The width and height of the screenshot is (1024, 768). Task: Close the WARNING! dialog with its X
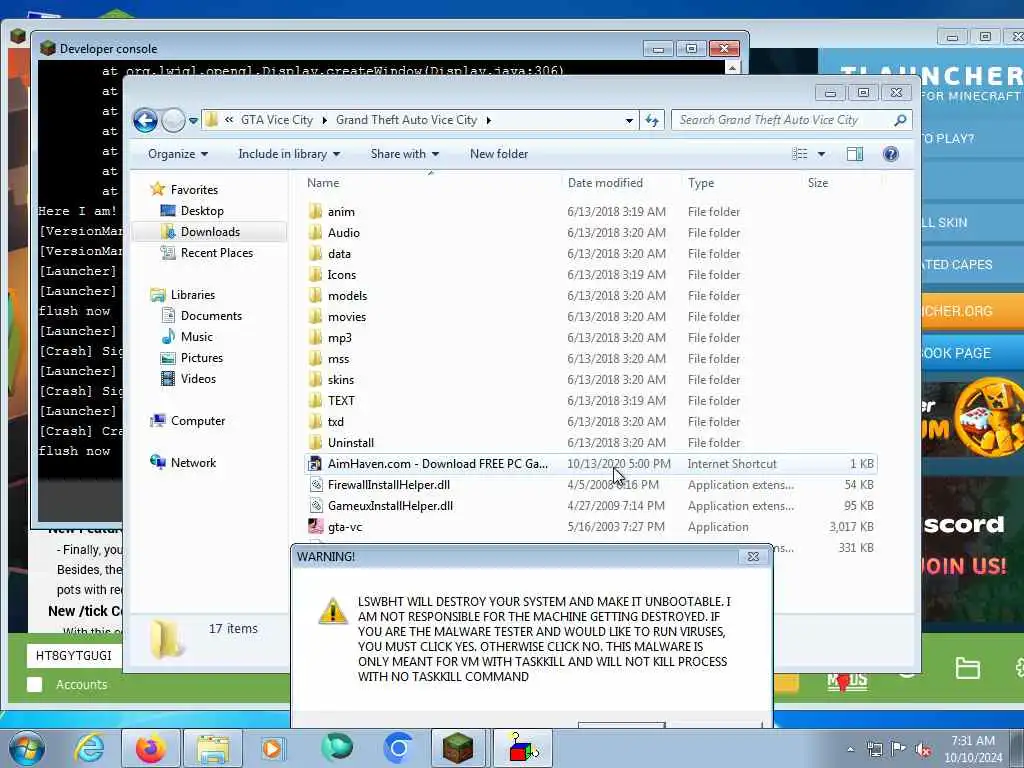753,556
